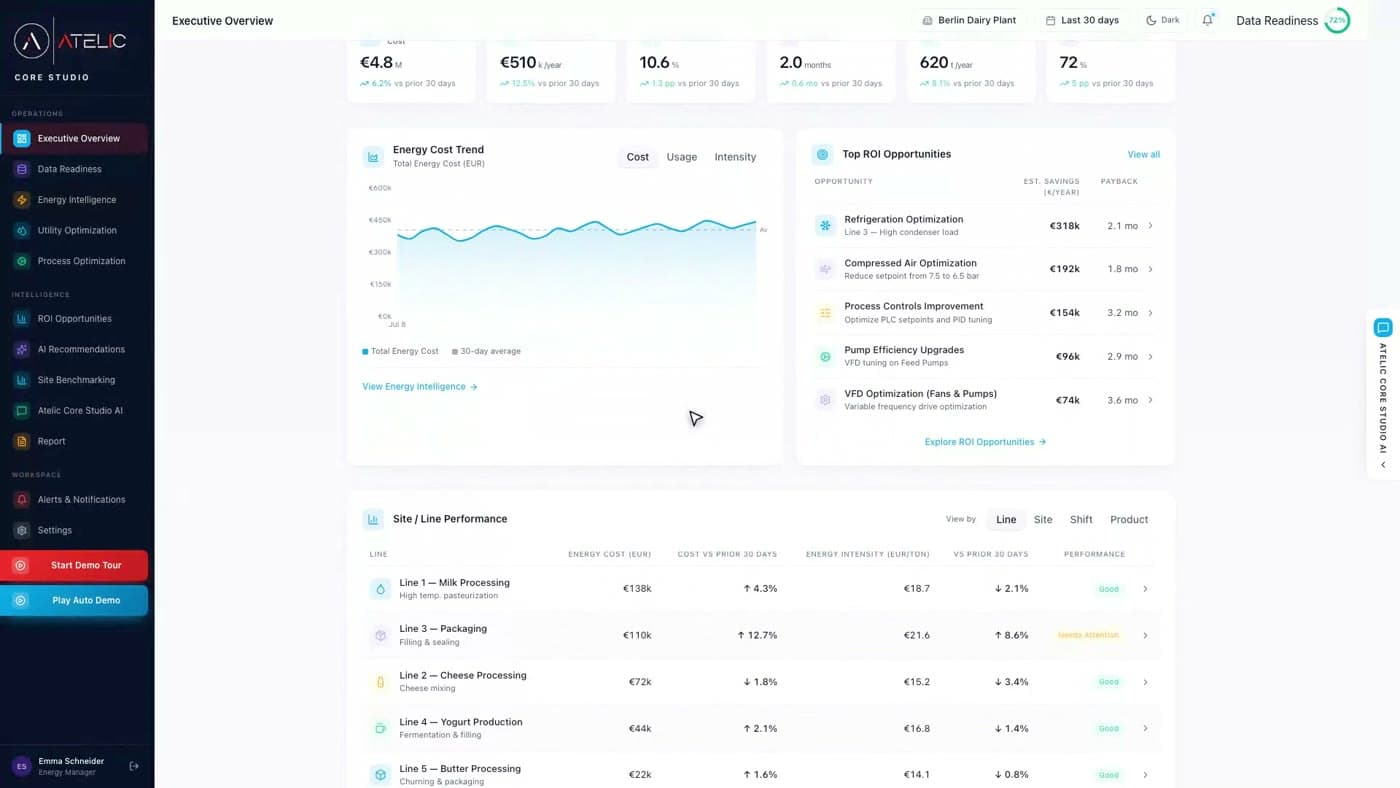
Task: Click the Energy Intelligence lightning icon
Action: point(22,200)
